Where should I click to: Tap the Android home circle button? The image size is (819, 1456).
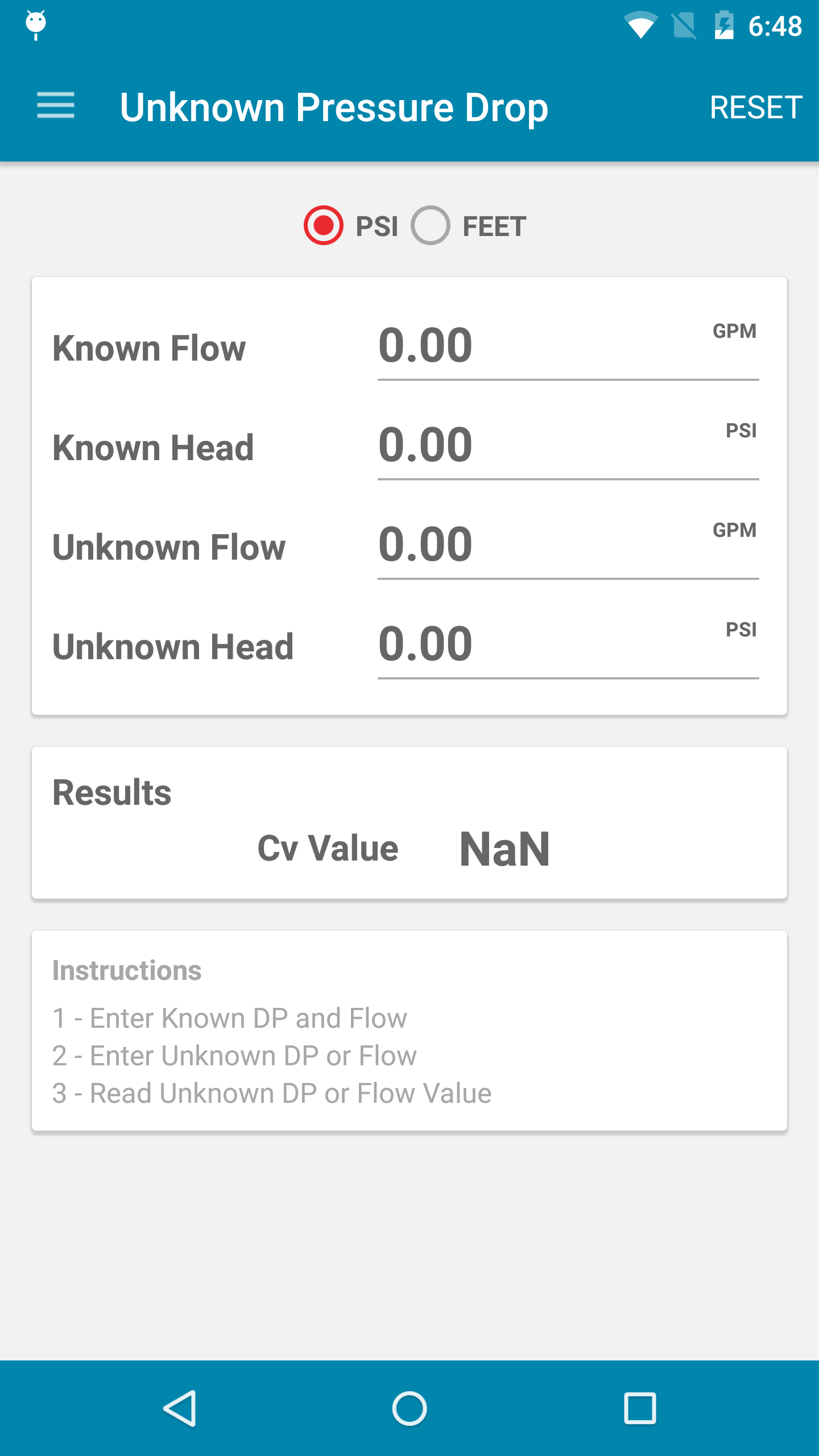click(409, 1408)
